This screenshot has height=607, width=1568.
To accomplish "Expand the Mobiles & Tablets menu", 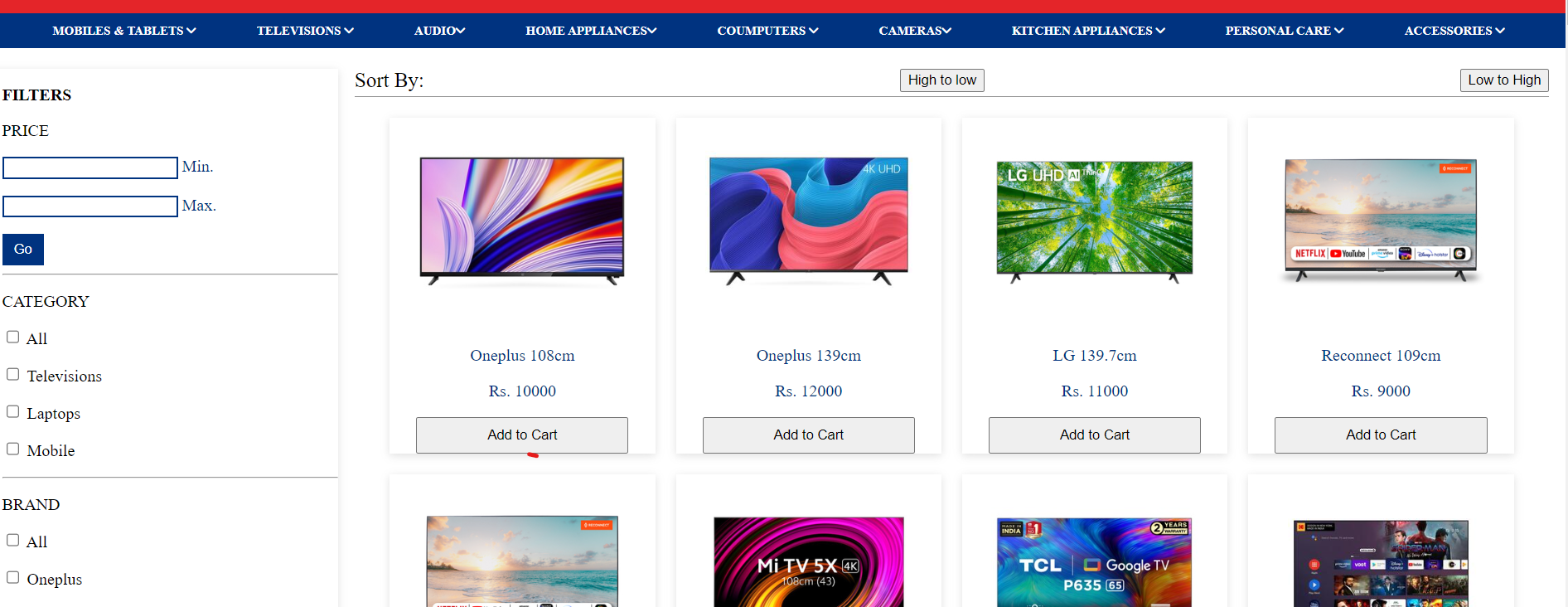I will point(124,31).
